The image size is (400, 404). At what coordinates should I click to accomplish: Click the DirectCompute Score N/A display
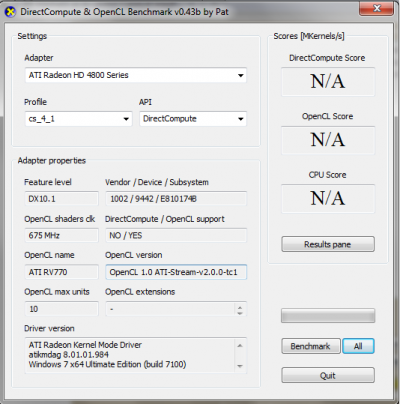(328, 82)
